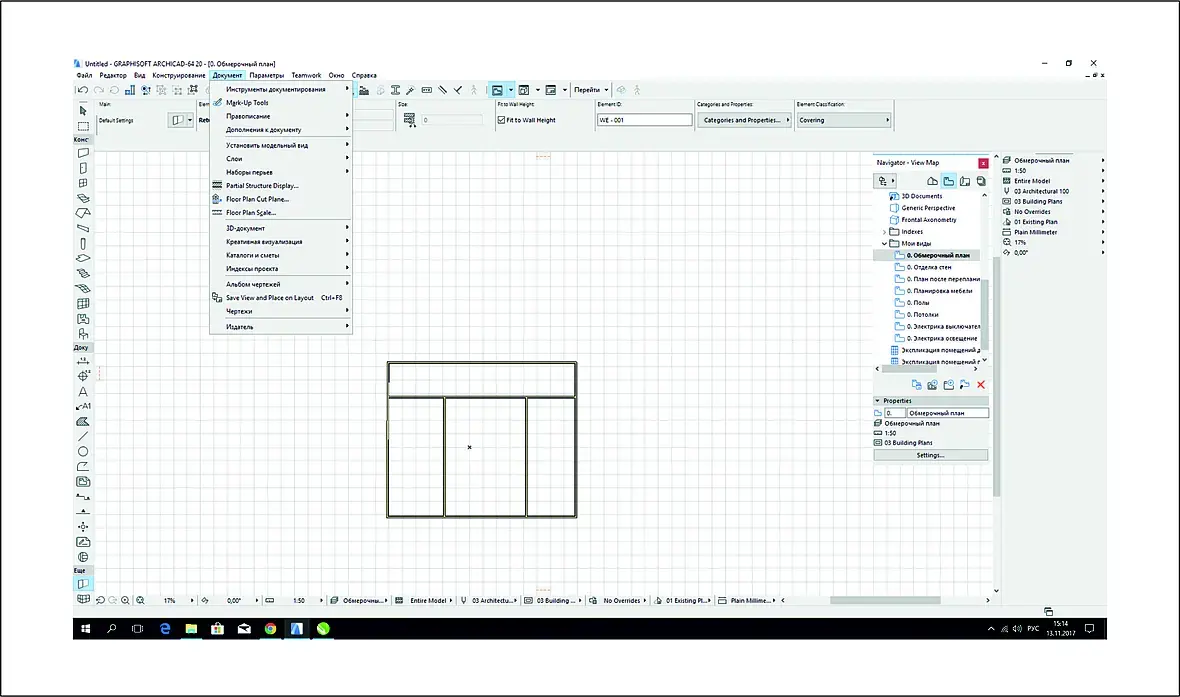
Task: Open File Explorer from the taskbar
Action: 191,629
